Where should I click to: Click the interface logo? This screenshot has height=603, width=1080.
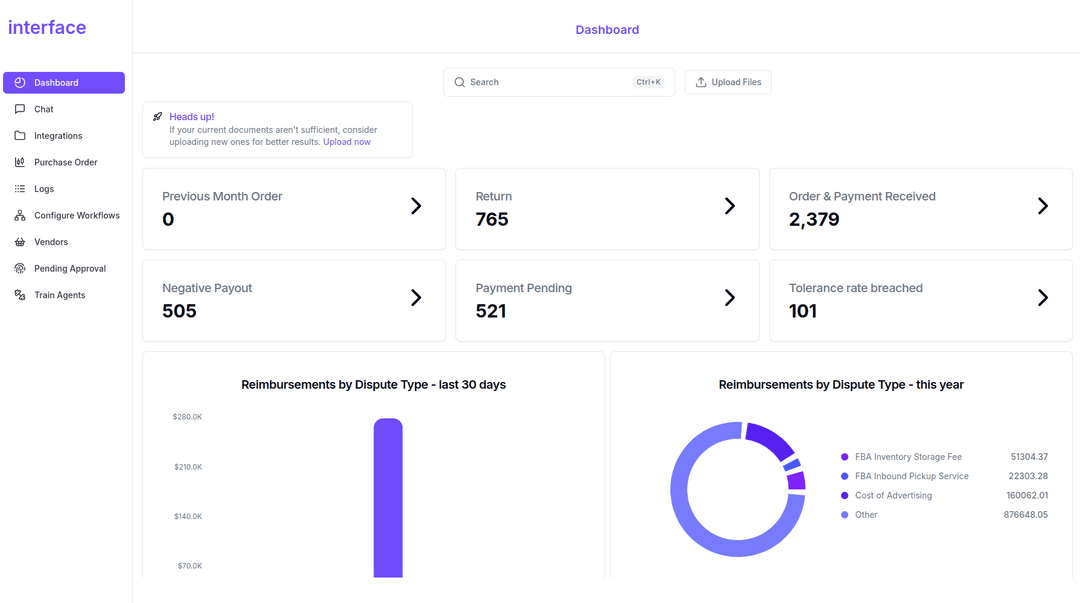tap(47, 28)
